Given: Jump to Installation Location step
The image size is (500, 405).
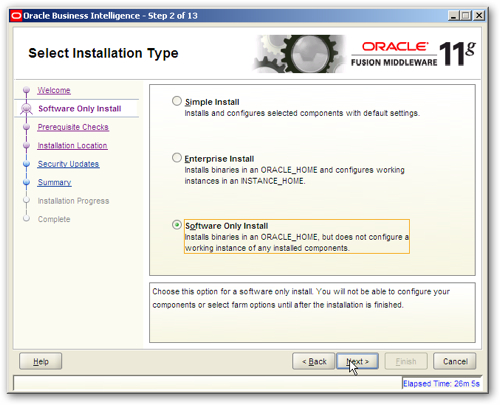Looking at the screenshot, I should click(x=72, y=146).
